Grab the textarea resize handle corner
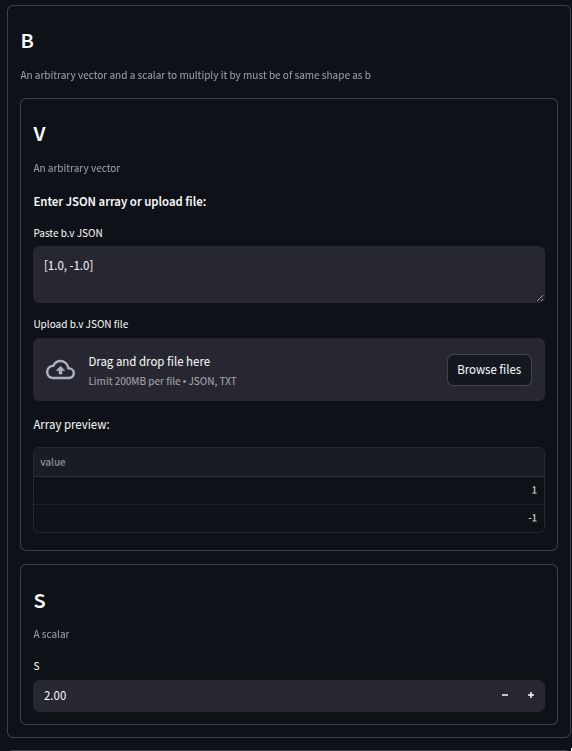This screenshot has height=751, width=572. [540, 298]
